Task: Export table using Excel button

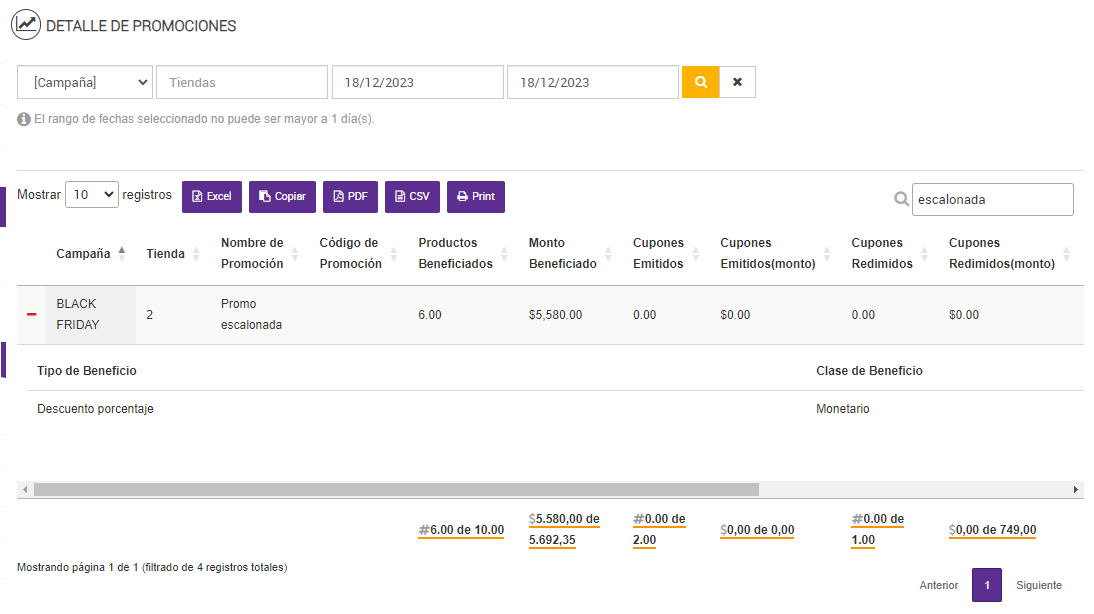Action: (x=212, y=197)
